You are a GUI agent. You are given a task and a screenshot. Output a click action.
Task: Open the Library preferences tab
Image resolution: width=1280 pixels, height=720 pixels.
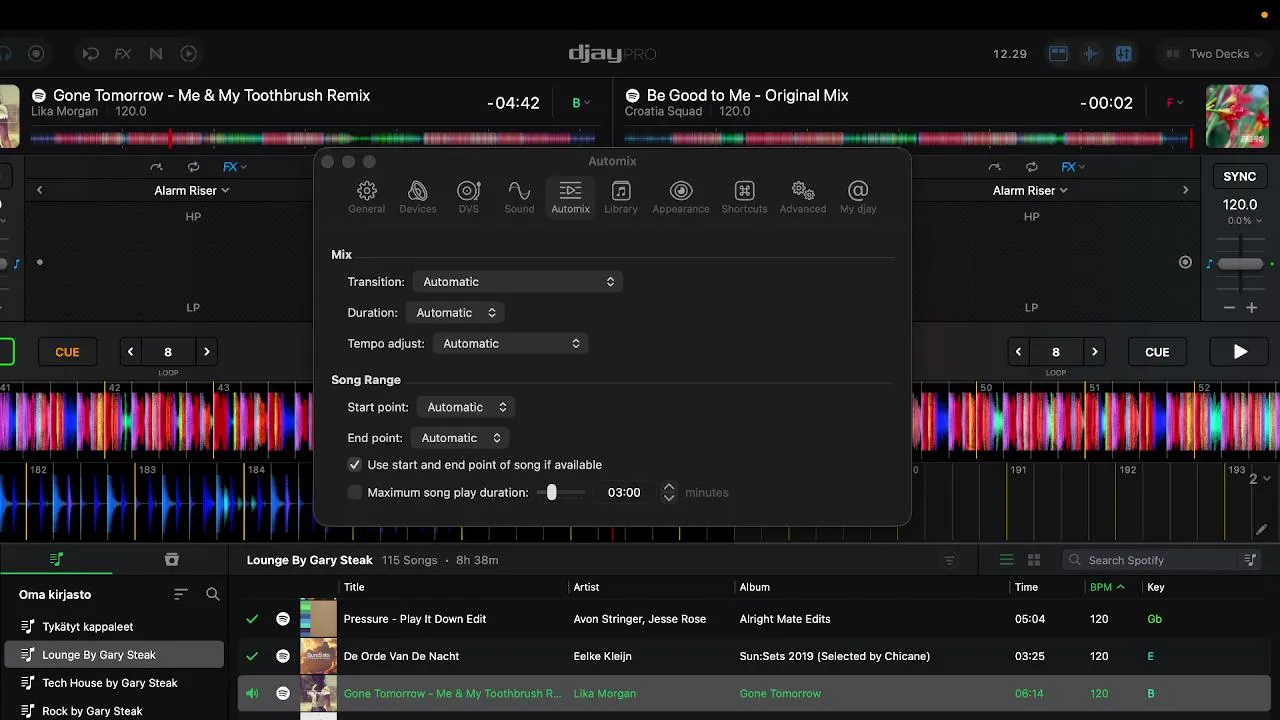pyautogui.click(x=621, y=197)
